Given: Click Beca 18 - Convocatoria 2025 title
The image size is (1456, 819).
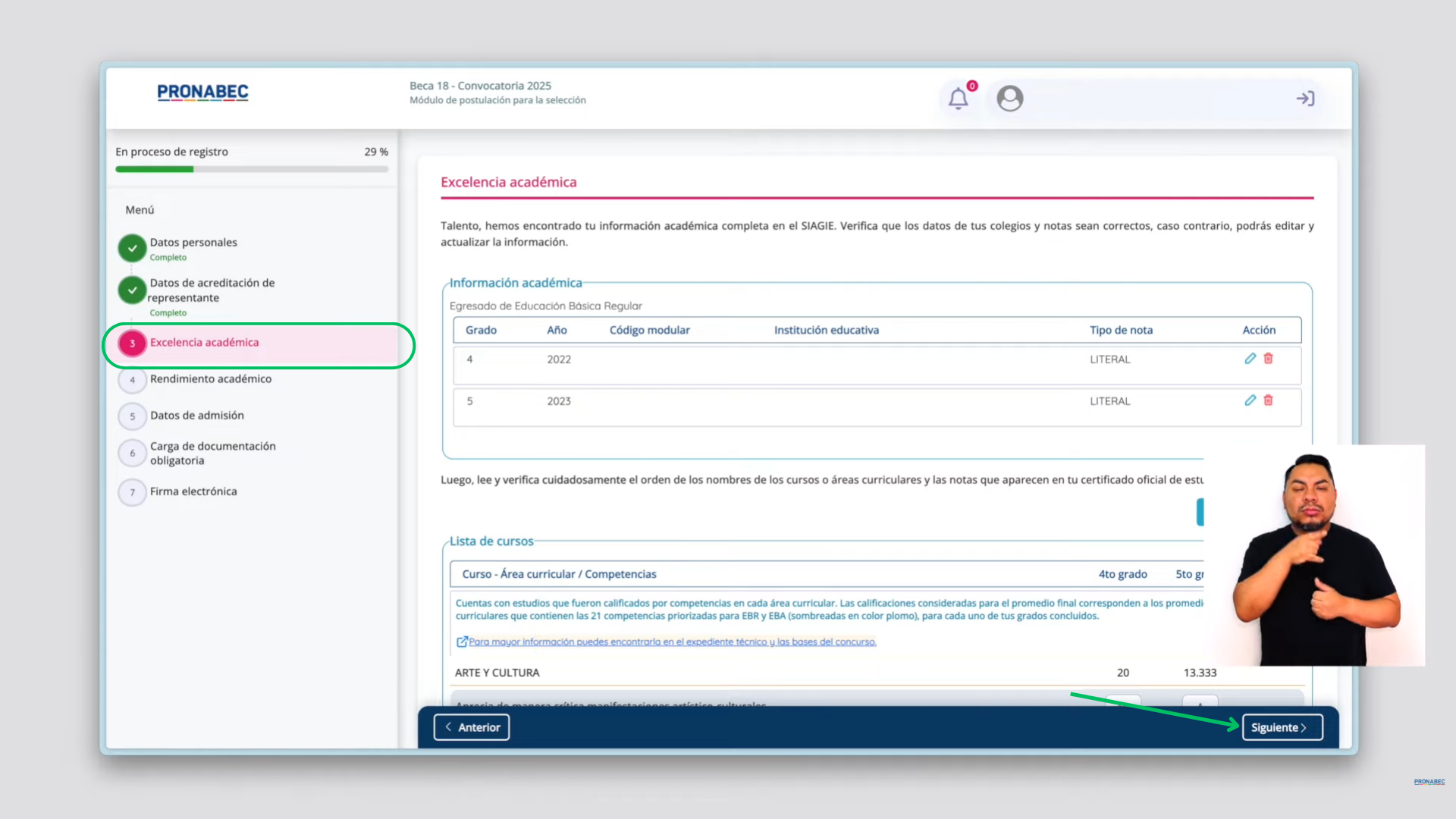Looking at the screenshot, I should (480, 86).
